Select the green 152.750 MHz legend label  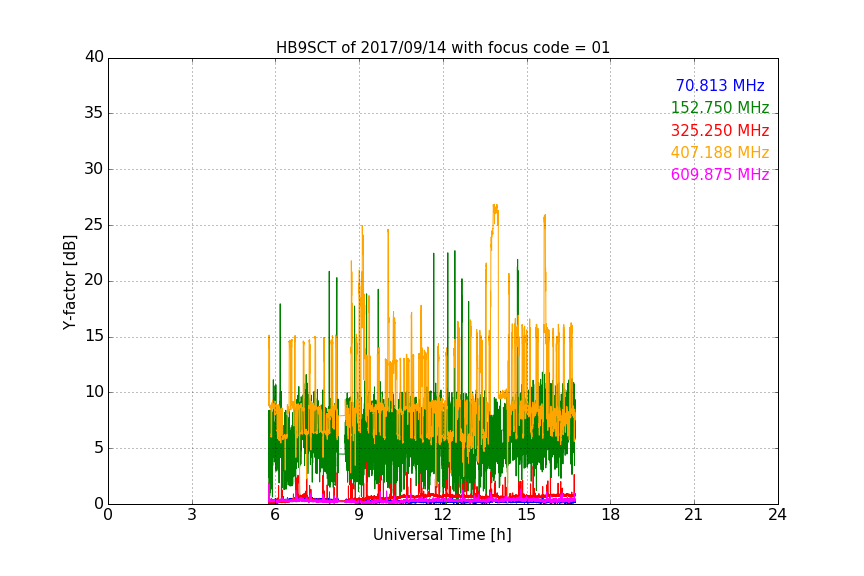720,107
